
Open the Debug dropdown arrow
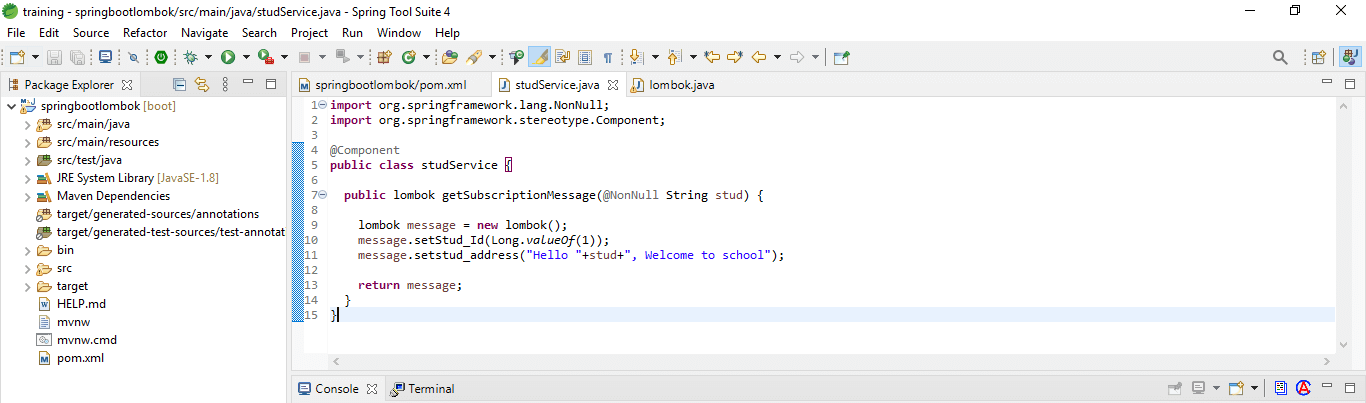pyautogui.click(x=208, y=57)
